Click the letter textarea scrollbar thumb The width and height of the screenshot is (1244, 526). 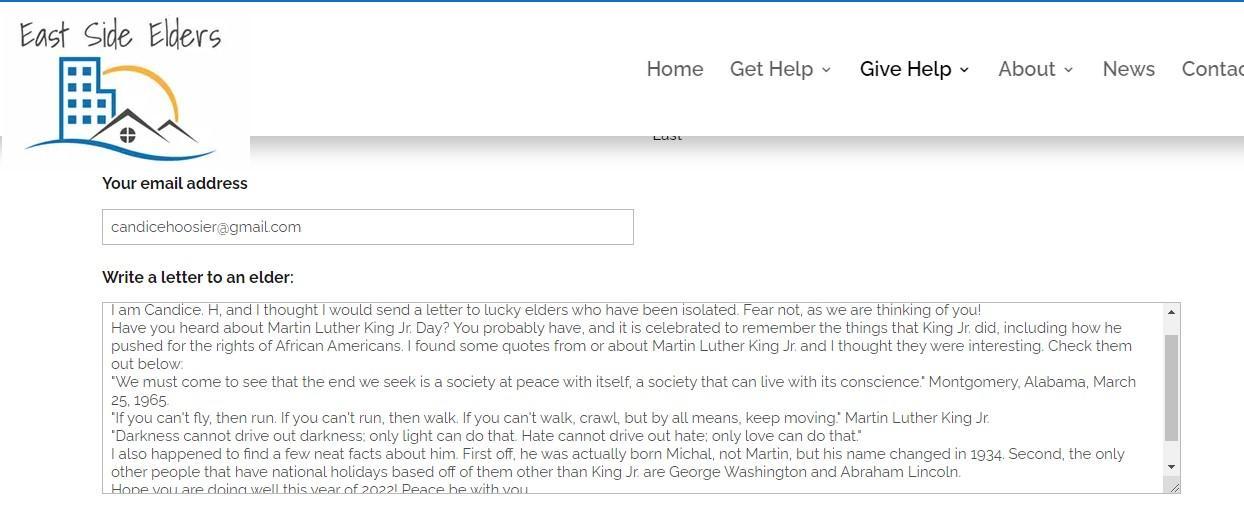click(1171, 388)
